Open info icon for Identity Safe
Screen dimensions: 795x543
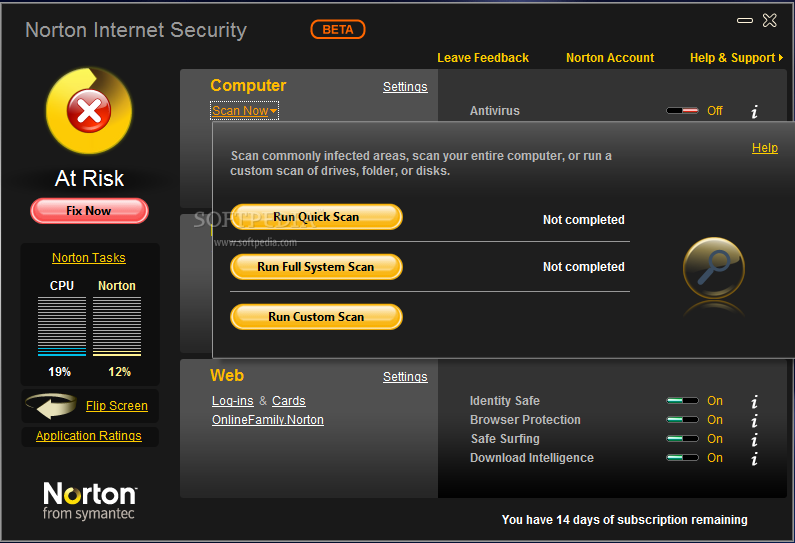[755, 401]
